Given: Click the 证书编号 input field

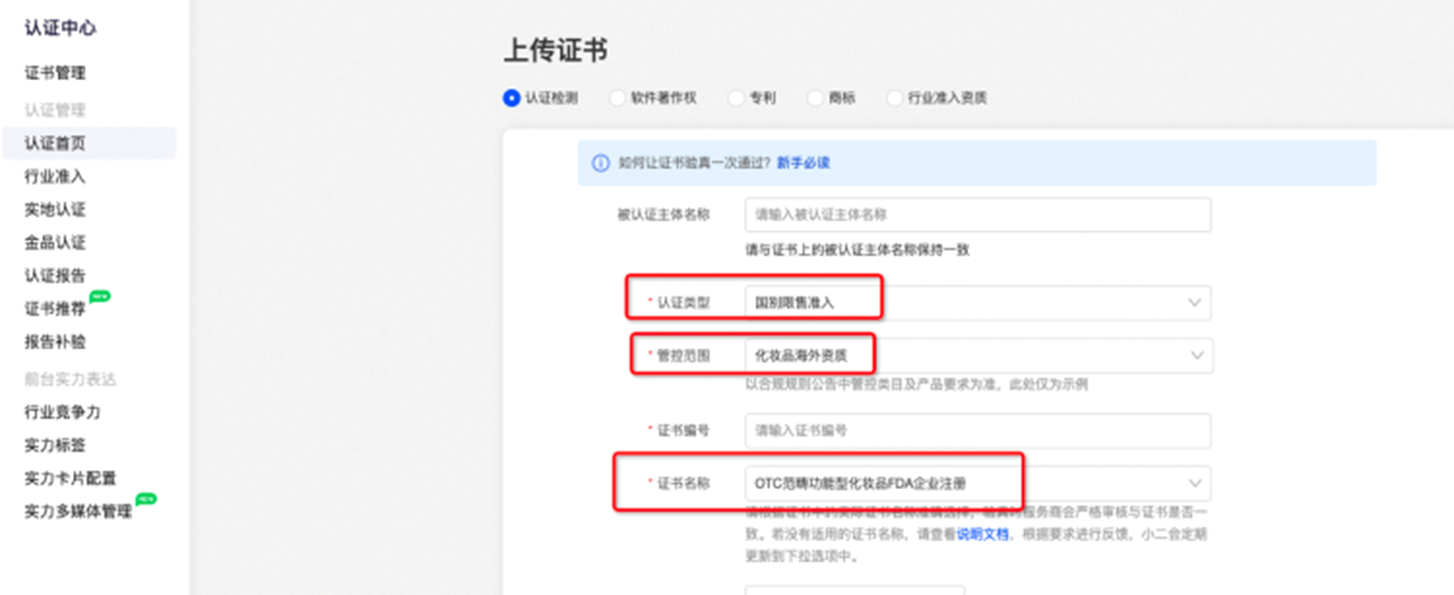Looking at the screenshot, I should pos(978,431).
